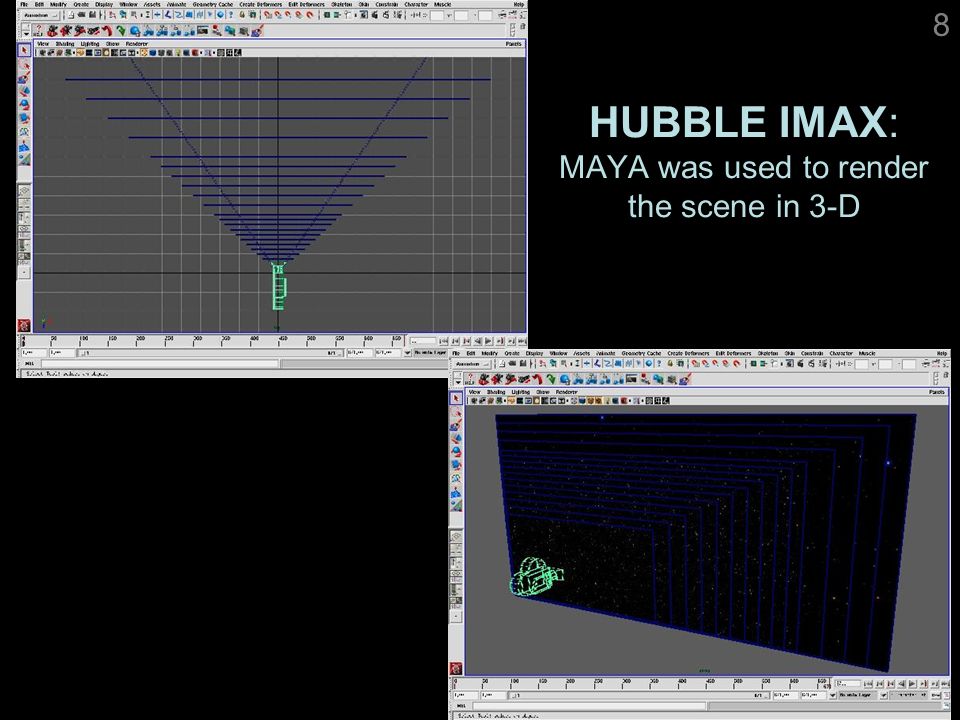Open the Shading panel menu in top-left window
The width and height of the screenshot is (960, 720).
tap(64, 43)
